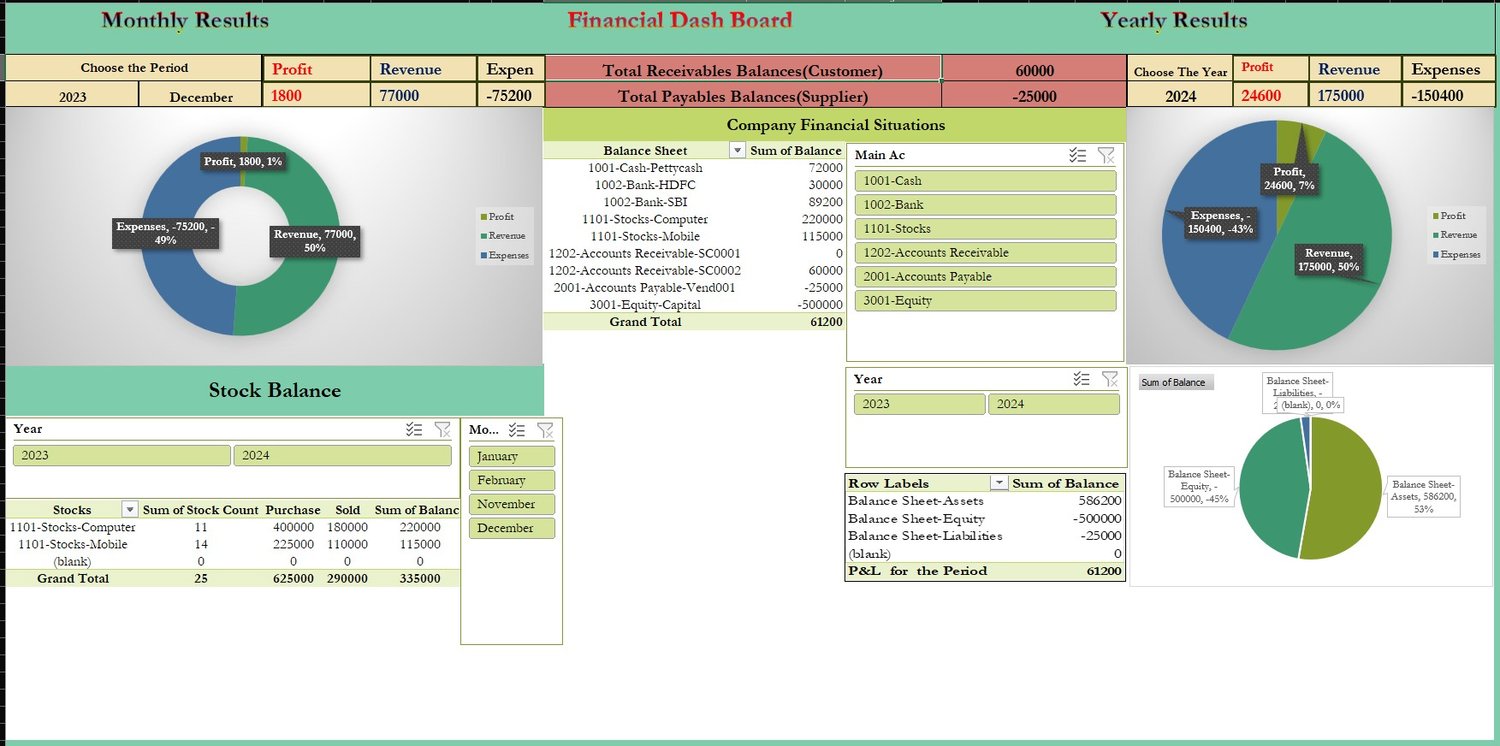Image resolution: width=1500 pixels, height=746 pixels.
Task: Select the 3001-Equity-Capital row label
Action: 645,304
